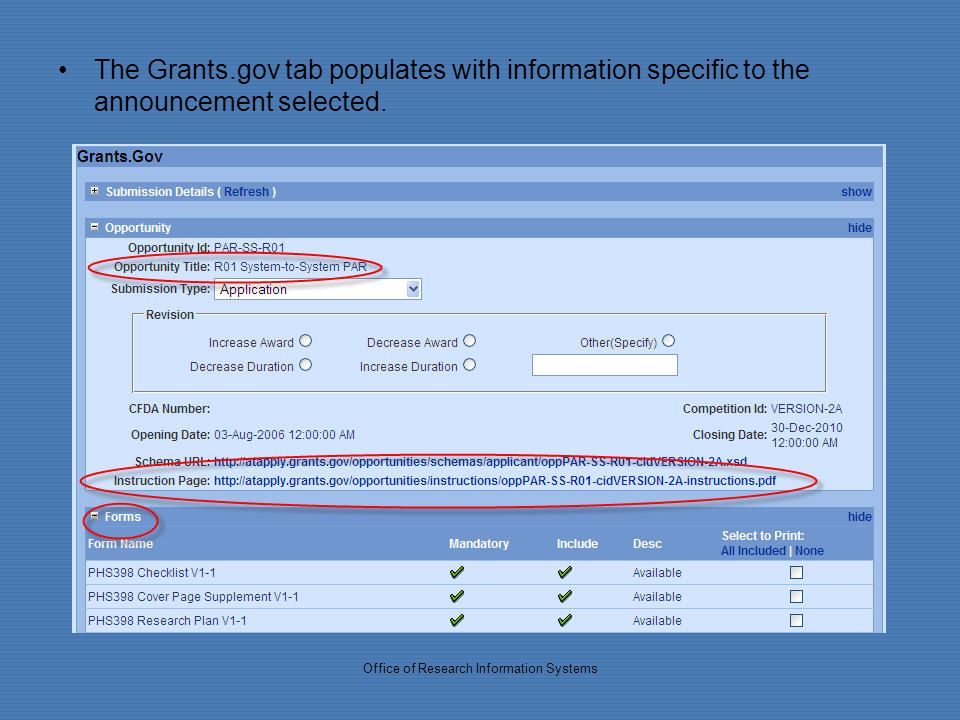Click the Desc column header
Image resolution: width=960 pixels, height=720 pixels.
click(647, 544)
